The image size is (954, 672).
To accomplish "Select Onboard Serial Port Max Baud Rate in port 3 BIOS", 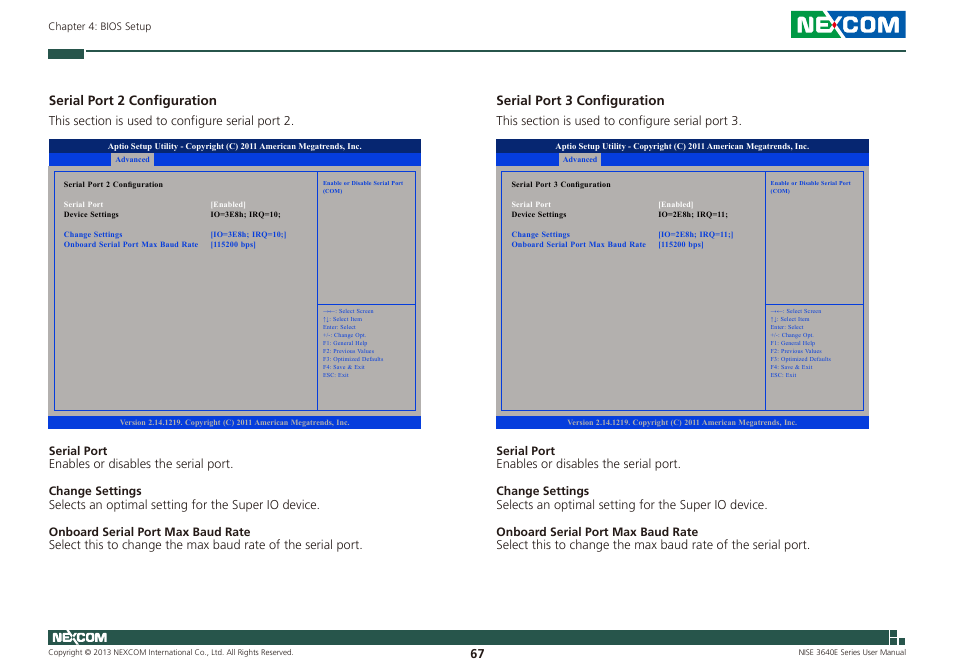I will [579, 244].
